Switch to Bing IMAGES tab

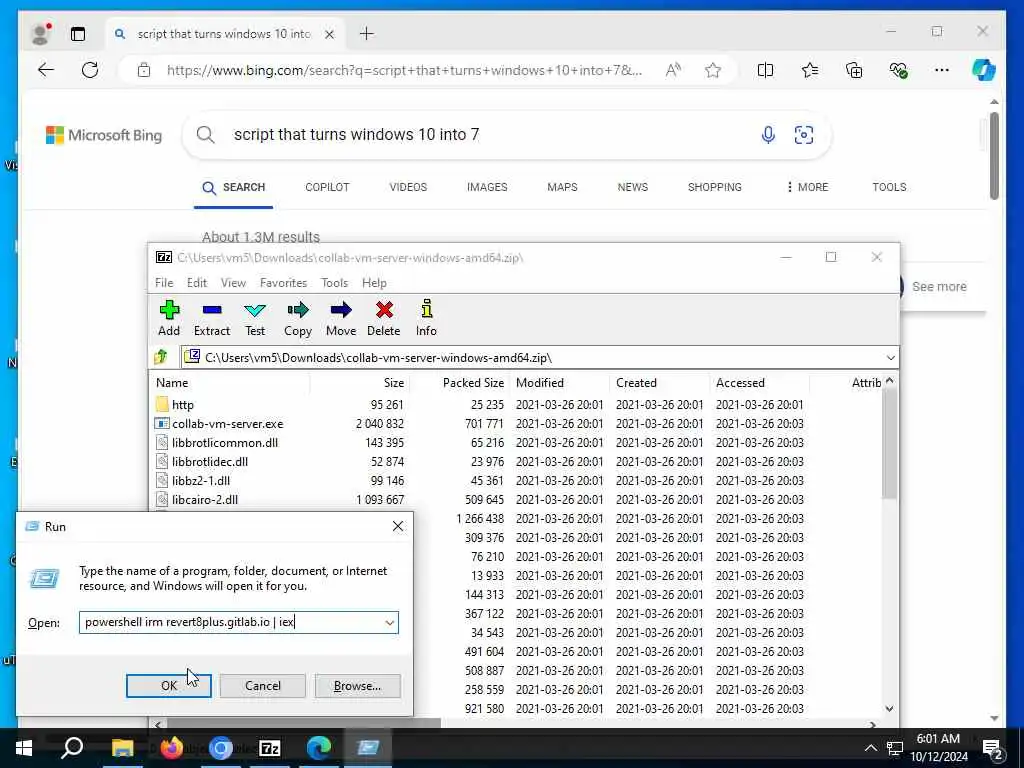(487, 187)
